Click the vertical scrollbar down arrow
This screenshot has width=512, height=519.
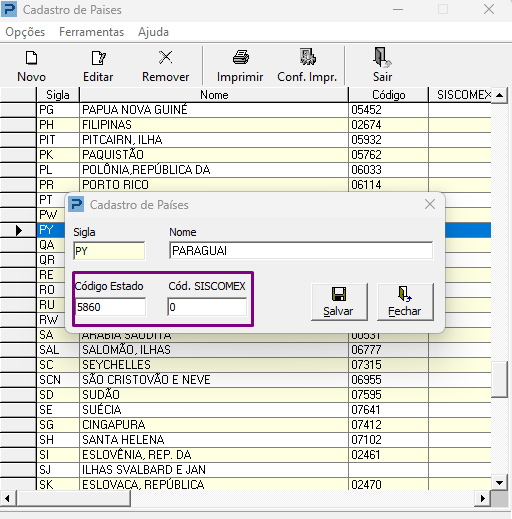point(499,483)
